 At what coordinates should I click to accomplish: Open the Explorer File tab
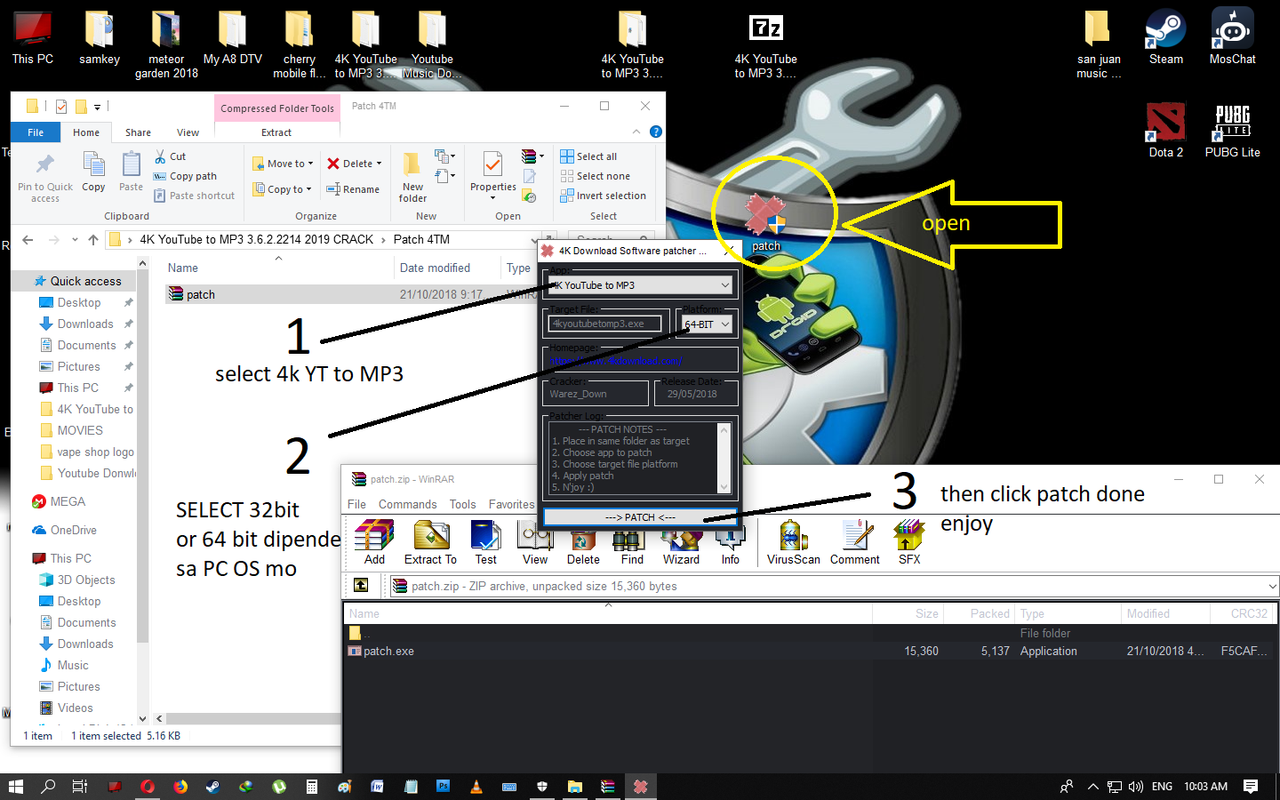click(36, 132)
